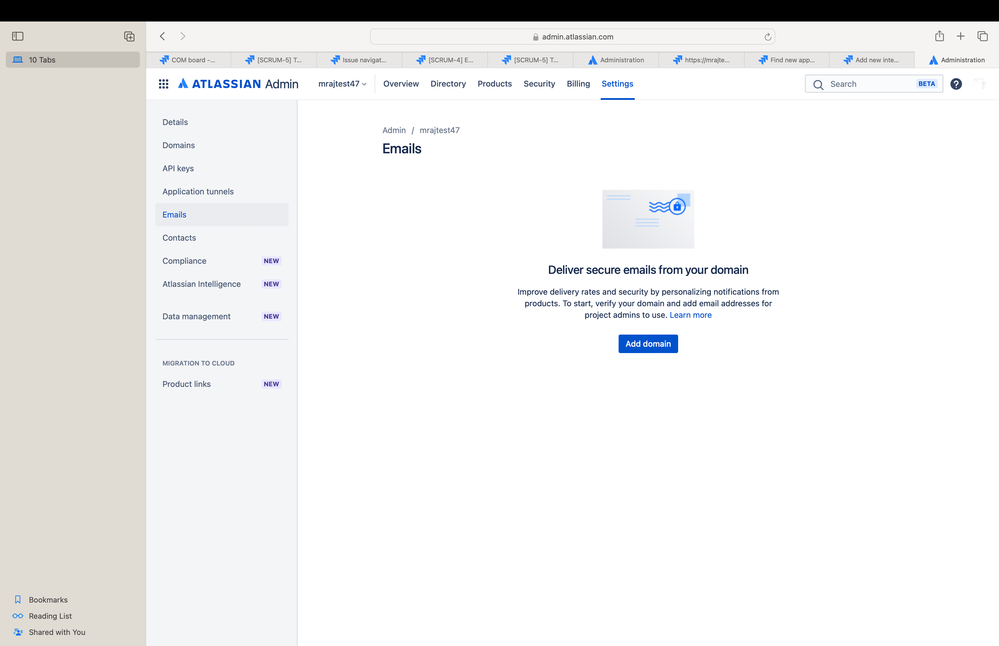Select Emails in settings sidebar
The width and height of the screenshot is (999, 646).
(222, 215)
